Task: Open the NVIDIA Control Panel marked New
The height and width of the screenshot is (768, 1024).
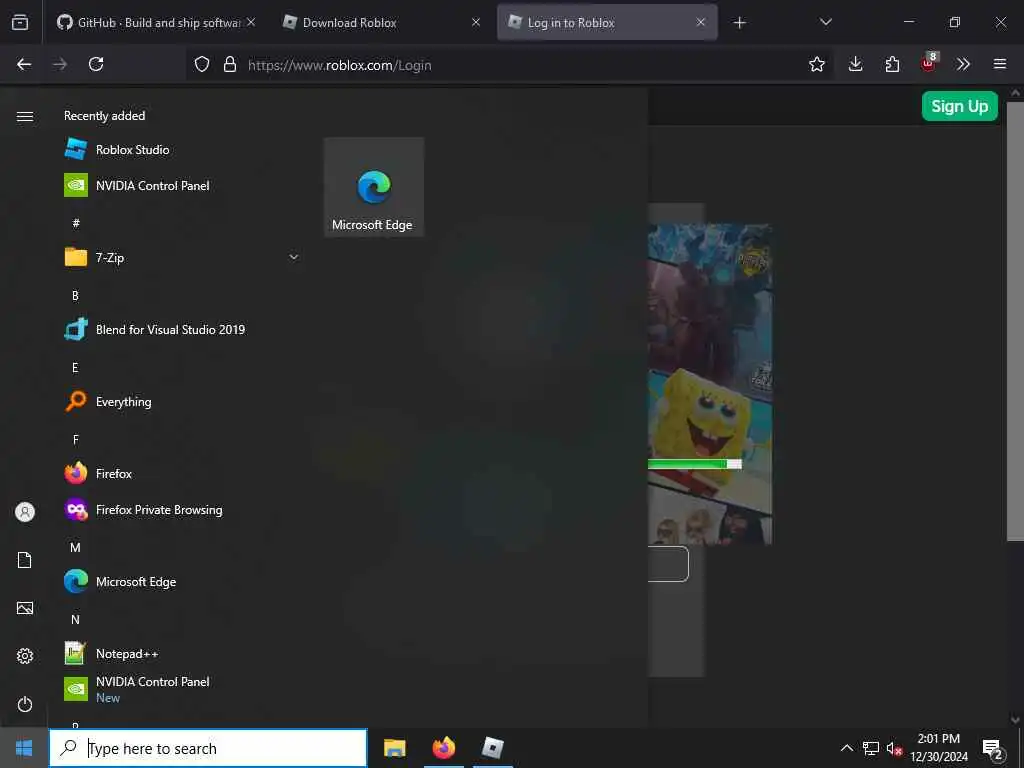Action: [x=182, y=689]
